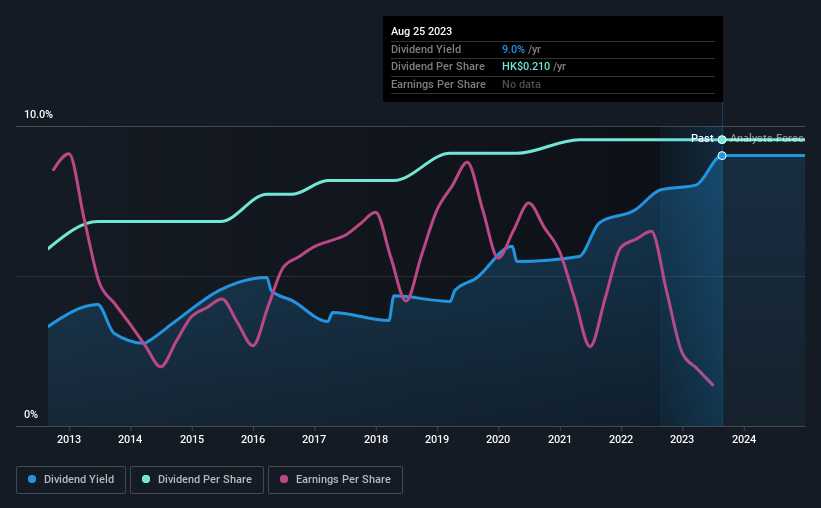Select the 2016 label on the time axis

(x=253, y=439)
